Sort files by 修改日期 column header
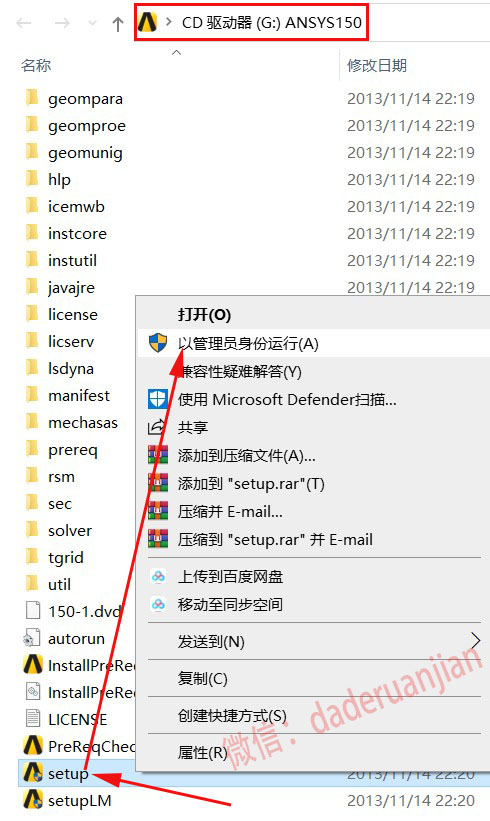 coord(377,65)
